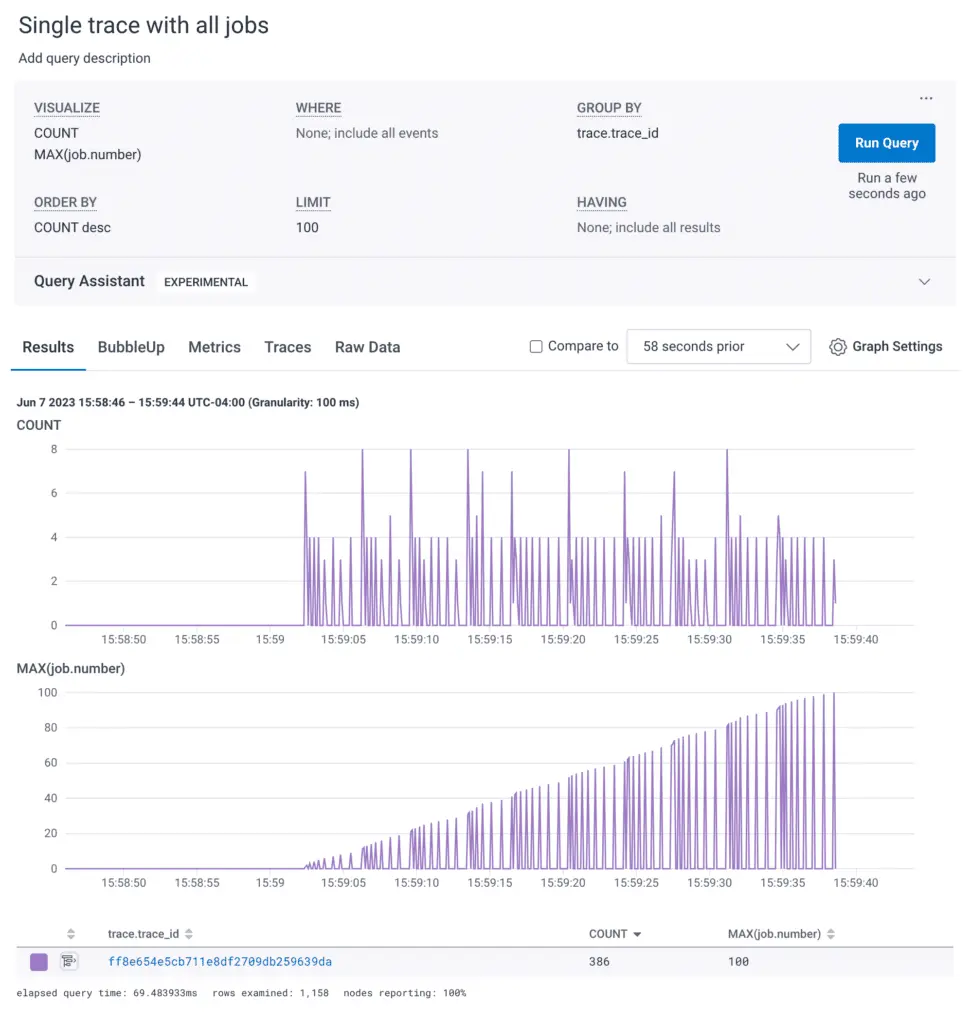Click the purple color swatch in results row

[x=39, y=962]
